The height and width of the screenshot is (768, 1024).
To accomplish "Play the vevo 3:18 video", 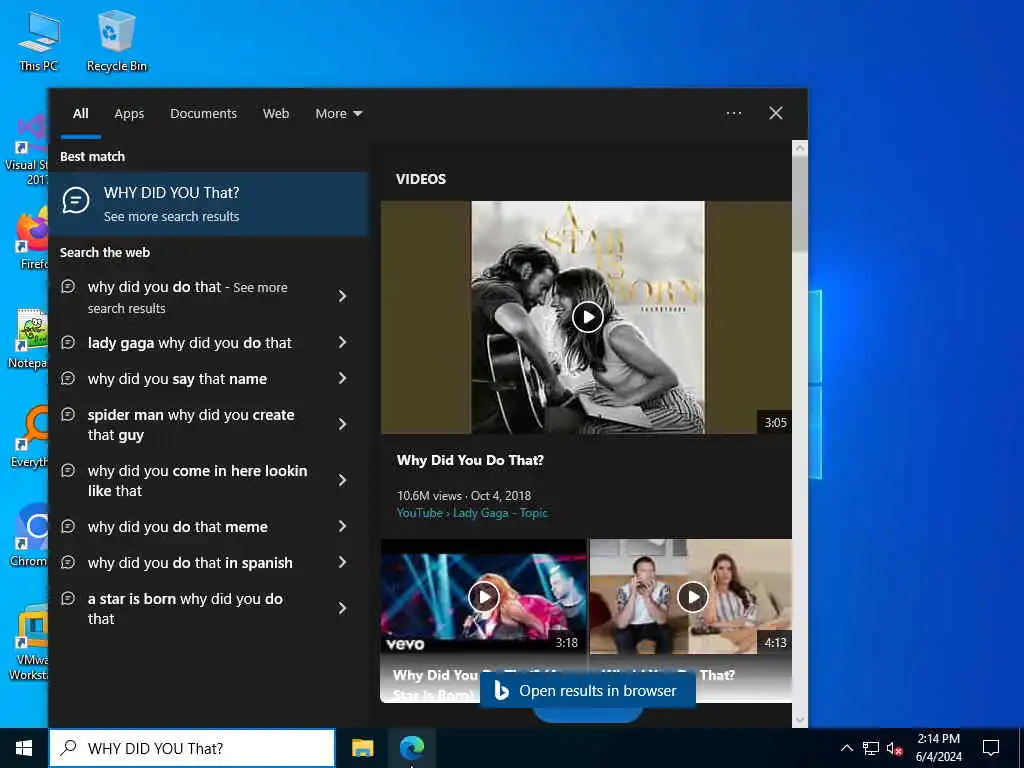I will (483, 597).
